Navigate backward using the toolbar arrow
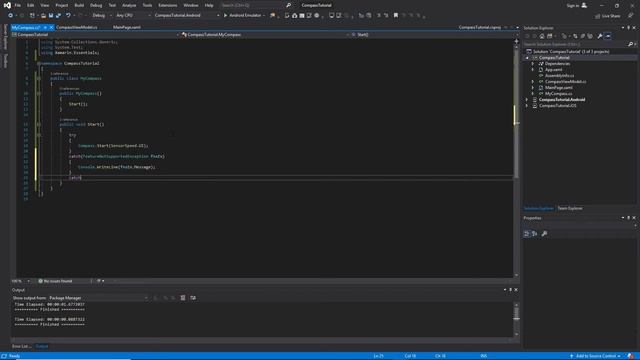Image resolution: width=640 pixels, height=360 pixels. tap(10, 16)
